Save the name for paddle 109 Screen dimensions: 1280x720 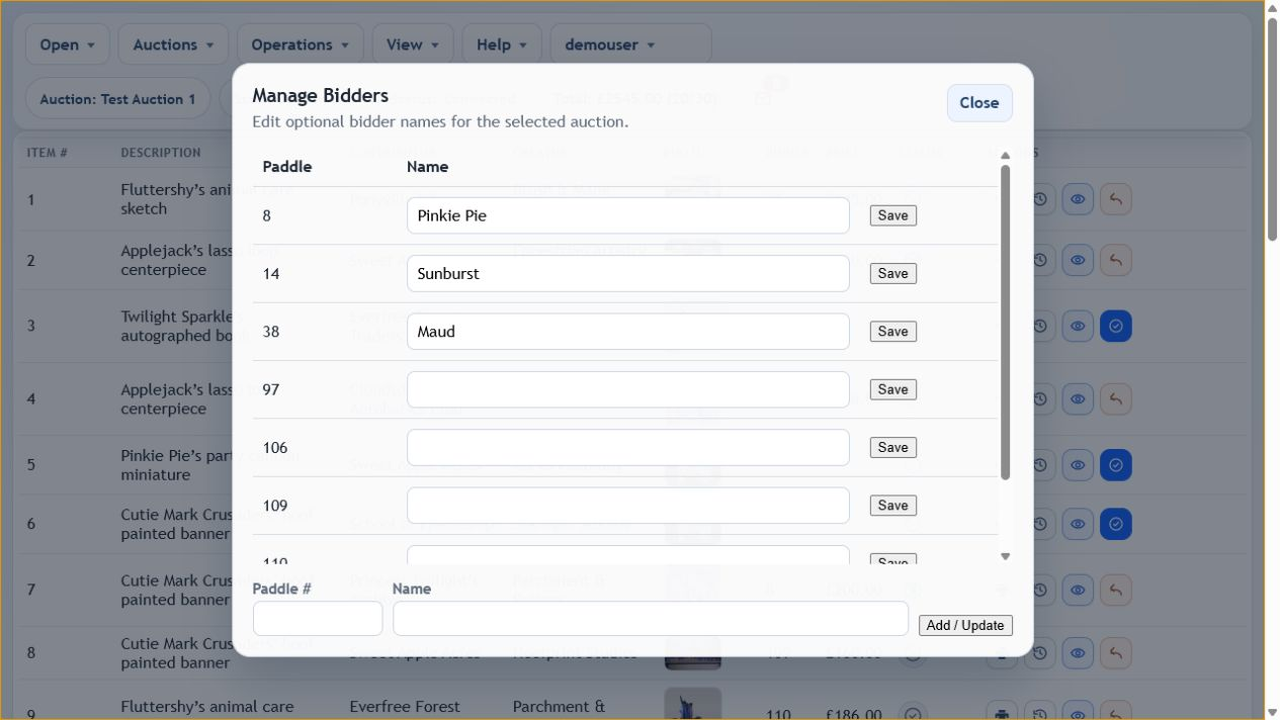coord(893,506)
